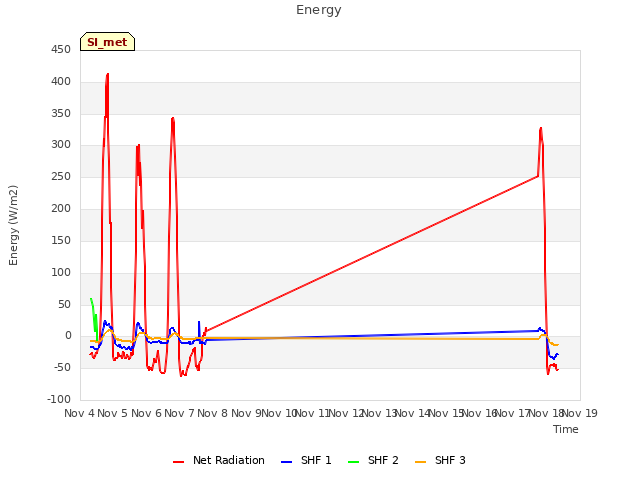Click the chart title 'Energy'
Viewport: 640px width, 480px height.
(319, 10)
